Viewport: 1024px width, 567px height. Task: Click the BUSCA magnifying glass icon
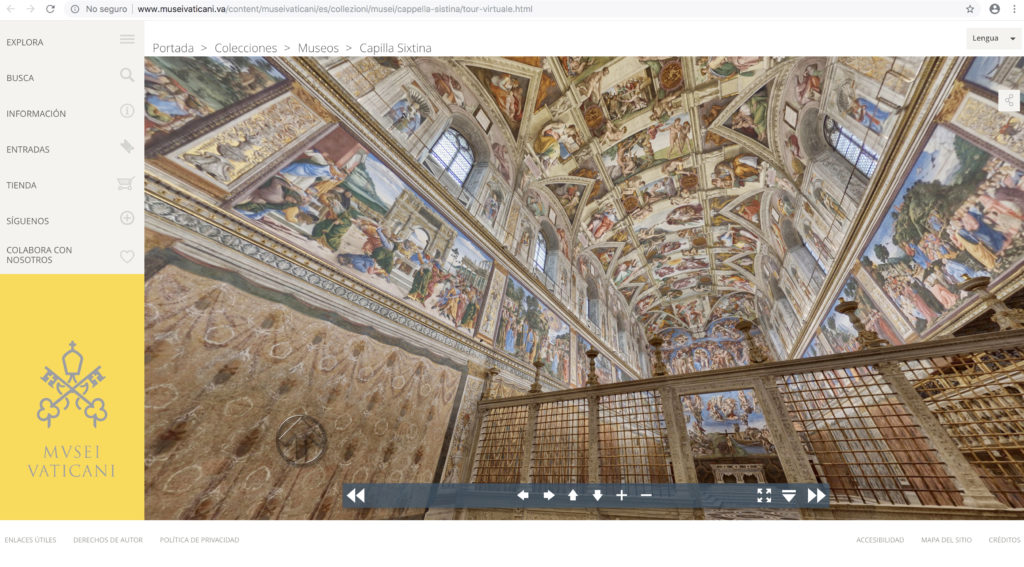[127, 75]
